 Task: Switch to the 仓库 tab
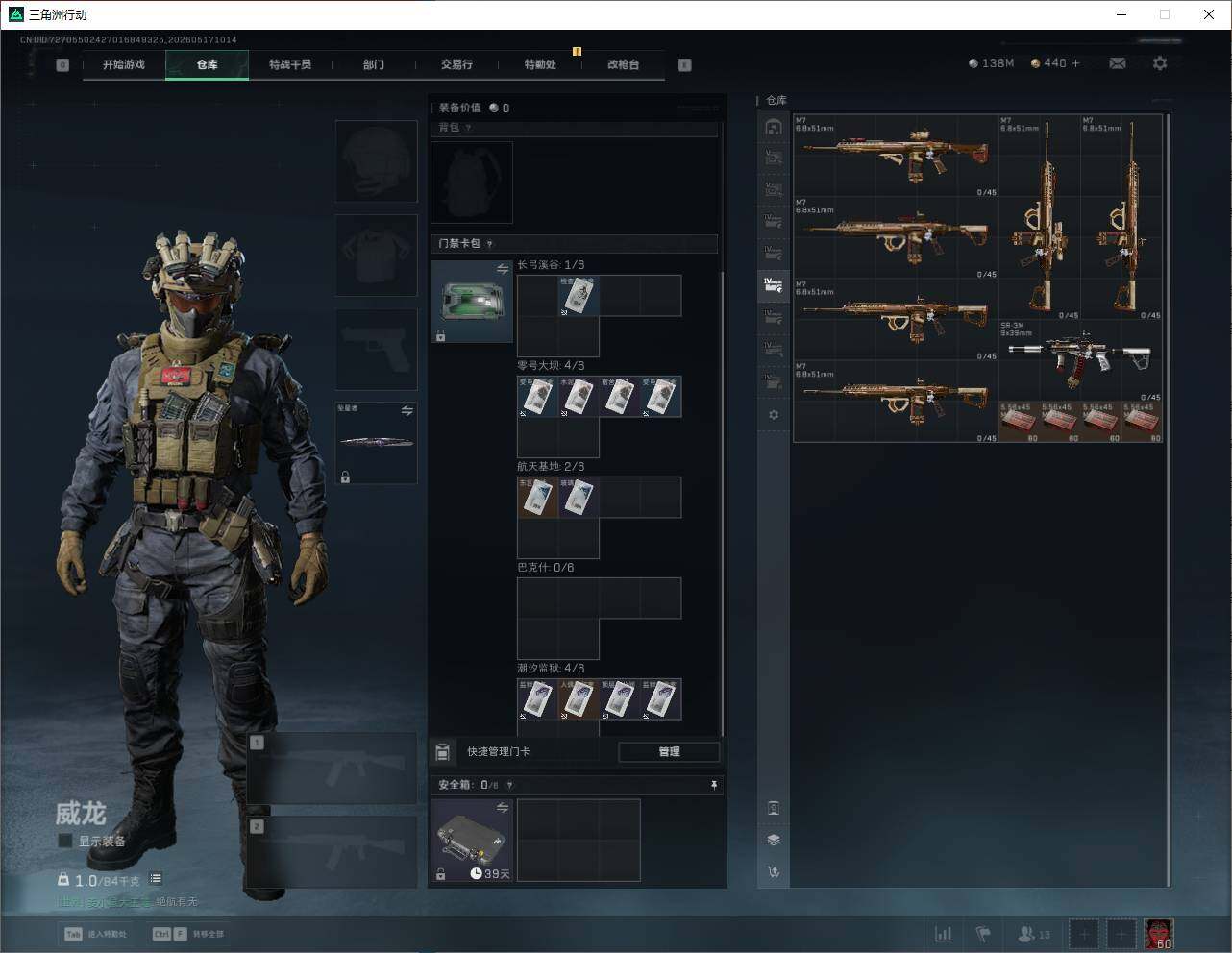[207, 64]
